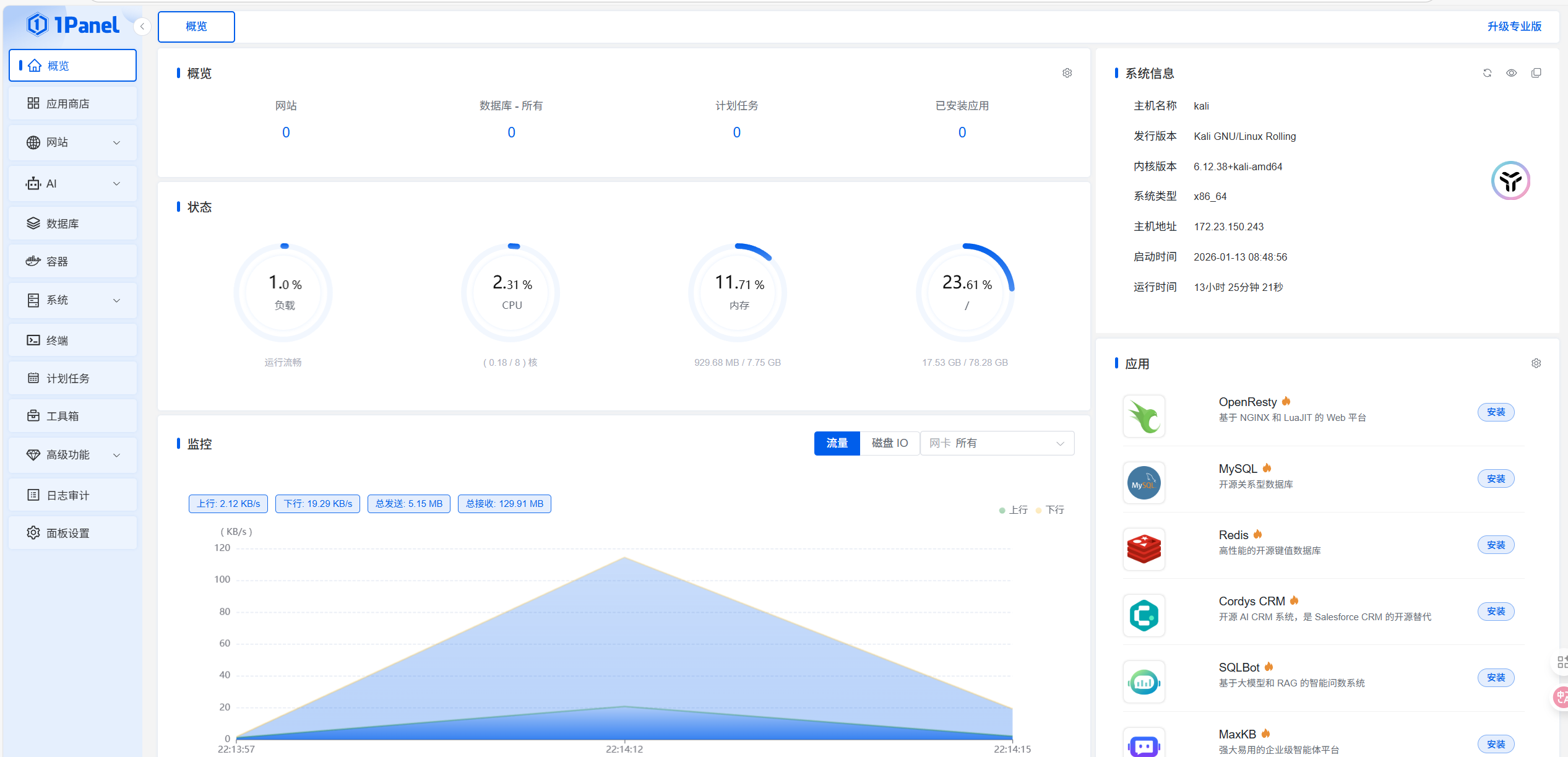Refresh the system info panel
The width and height of the screenshot is (1568, 757).
click(x=1487, y=73)
